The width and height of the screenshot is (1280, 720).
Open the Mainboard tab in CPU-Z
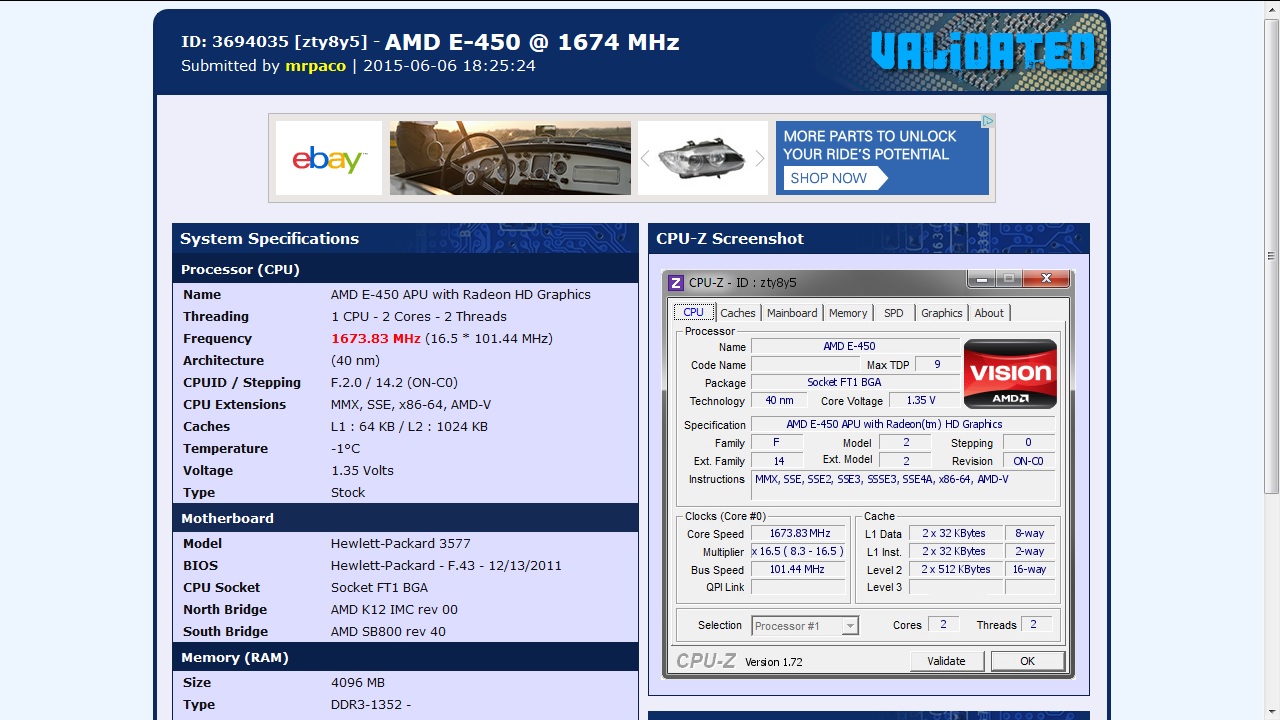tap(792, 313)
